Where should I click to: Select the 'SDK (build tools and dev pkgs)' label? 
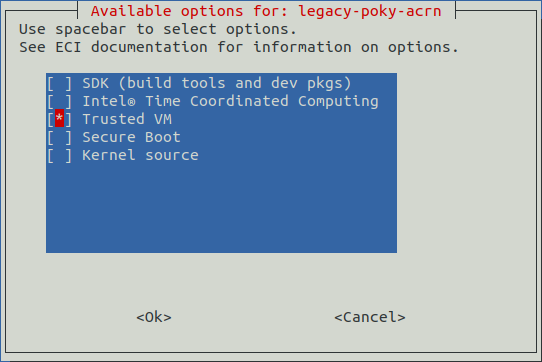217,83
